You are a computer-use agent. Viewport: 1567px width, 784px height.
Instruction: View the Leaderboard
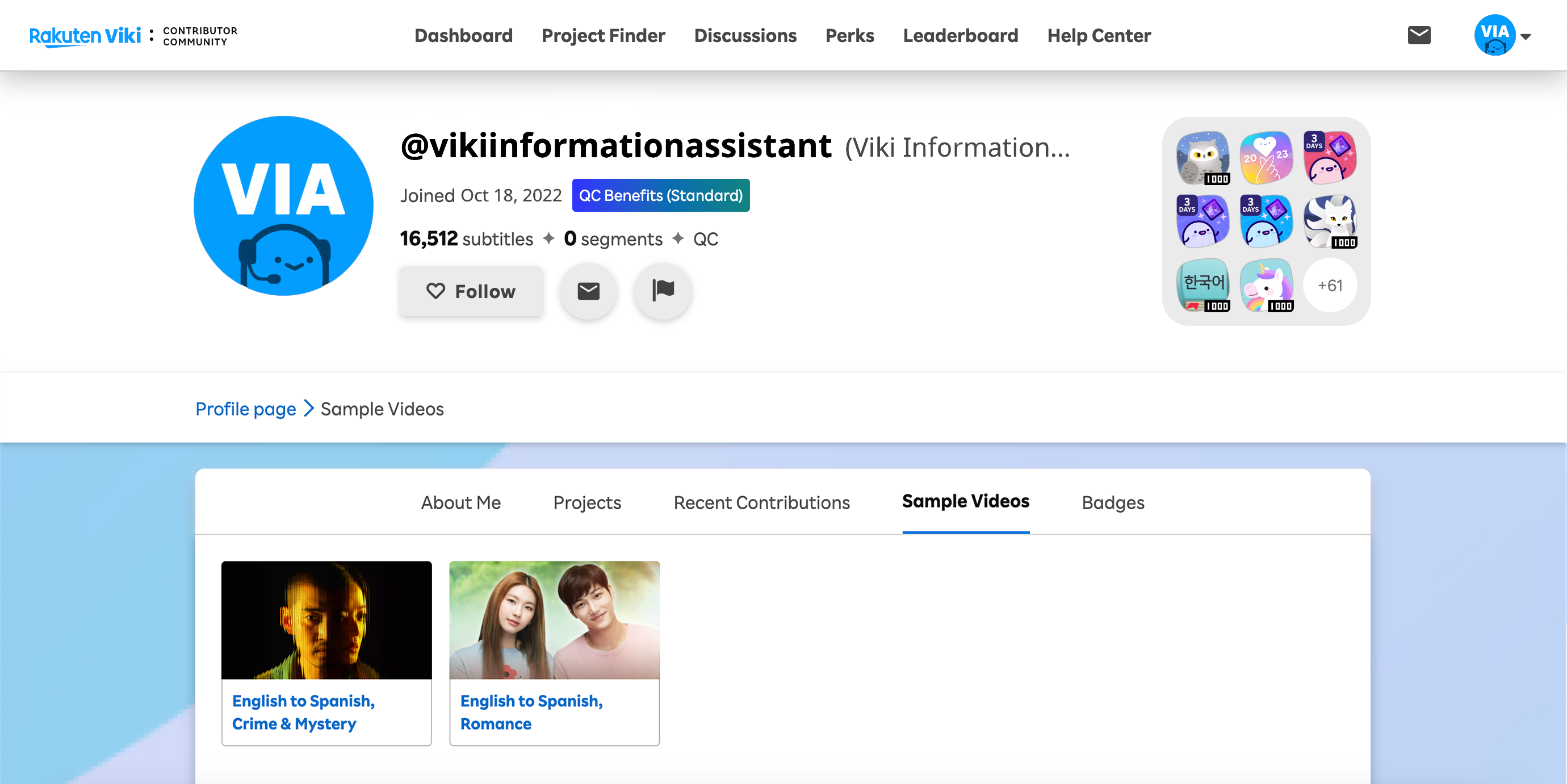pos(961,36)
